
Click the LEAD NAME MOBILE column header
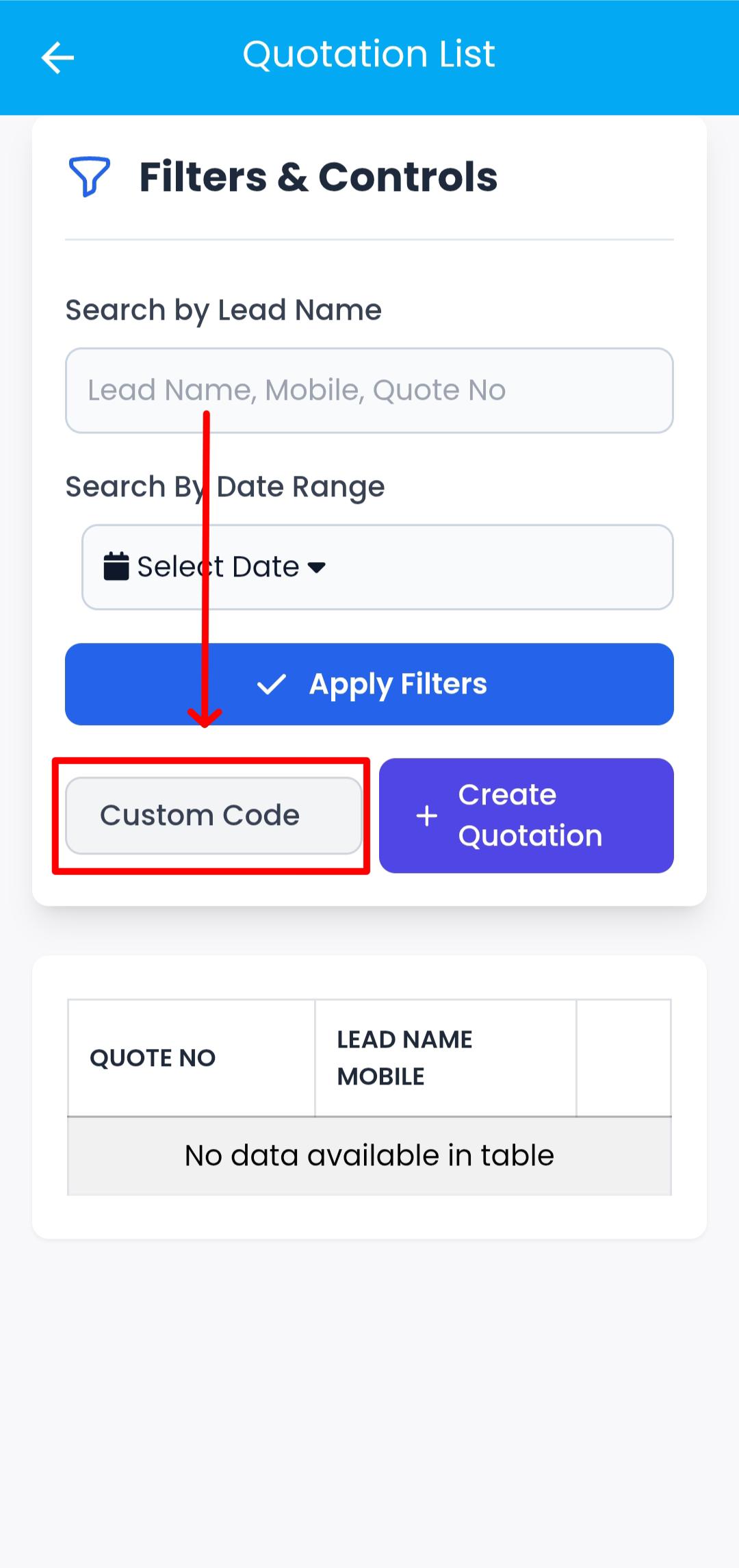[x=404, y=1058]
